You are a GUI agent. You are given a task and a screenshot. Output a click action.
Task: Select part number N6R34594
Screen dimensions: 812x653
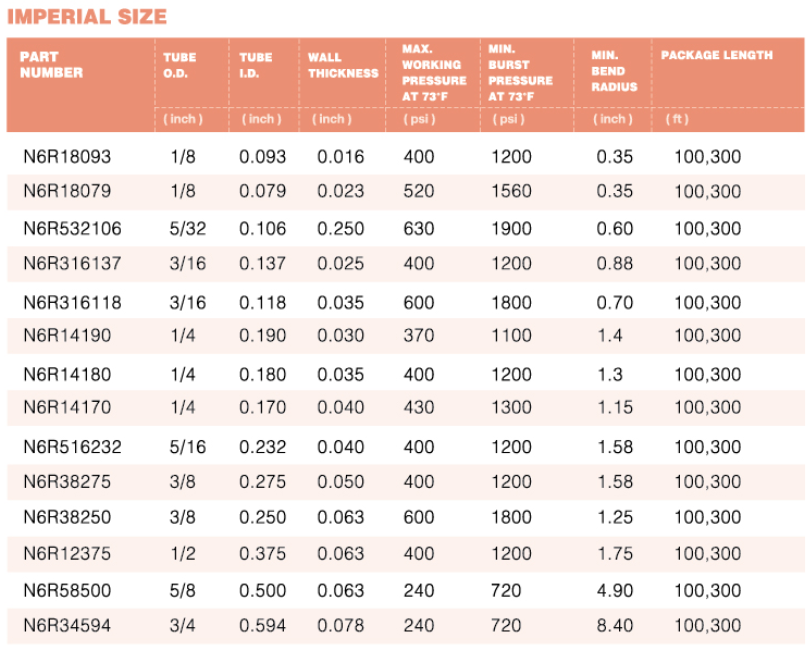67,626
